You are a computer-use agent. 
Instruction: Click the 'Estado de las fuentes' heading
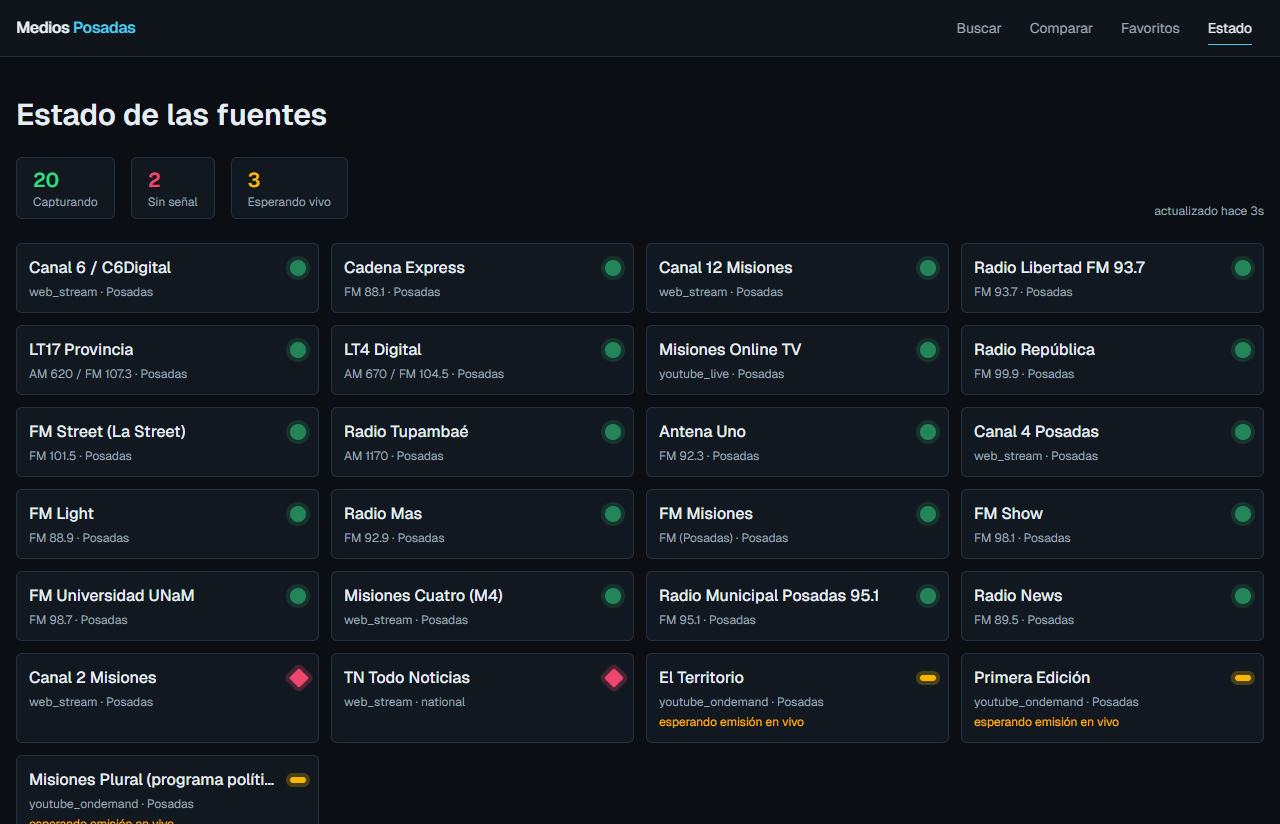click(172, 115)
